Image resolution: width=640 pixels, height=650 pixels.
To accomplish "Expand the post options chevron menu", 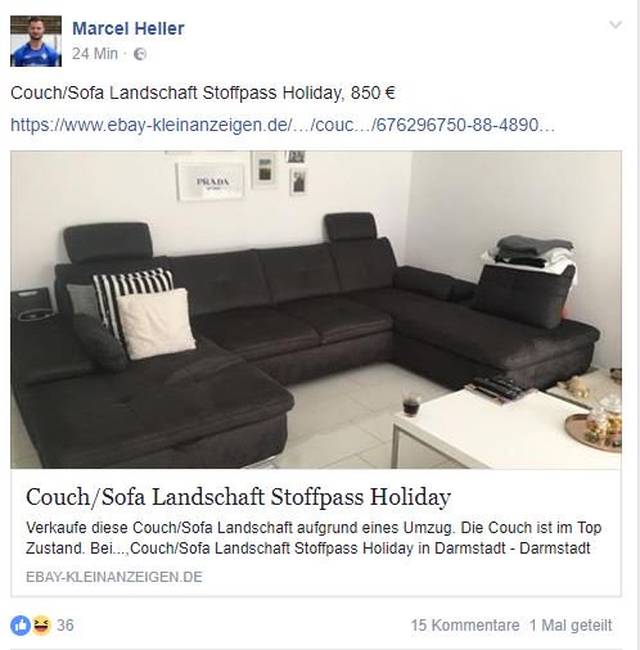I will (616, 25).
